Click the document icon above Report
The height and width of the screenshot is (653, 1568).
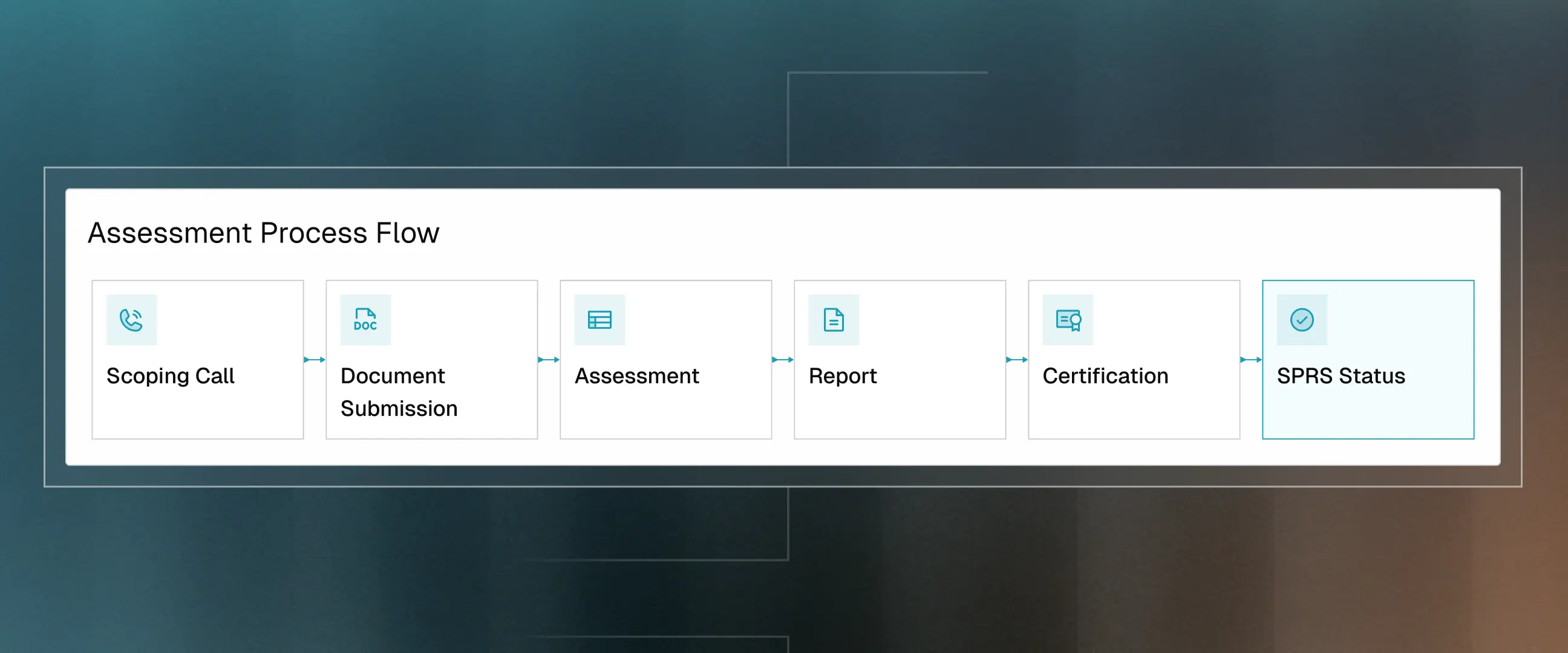[x=834, y=320]
